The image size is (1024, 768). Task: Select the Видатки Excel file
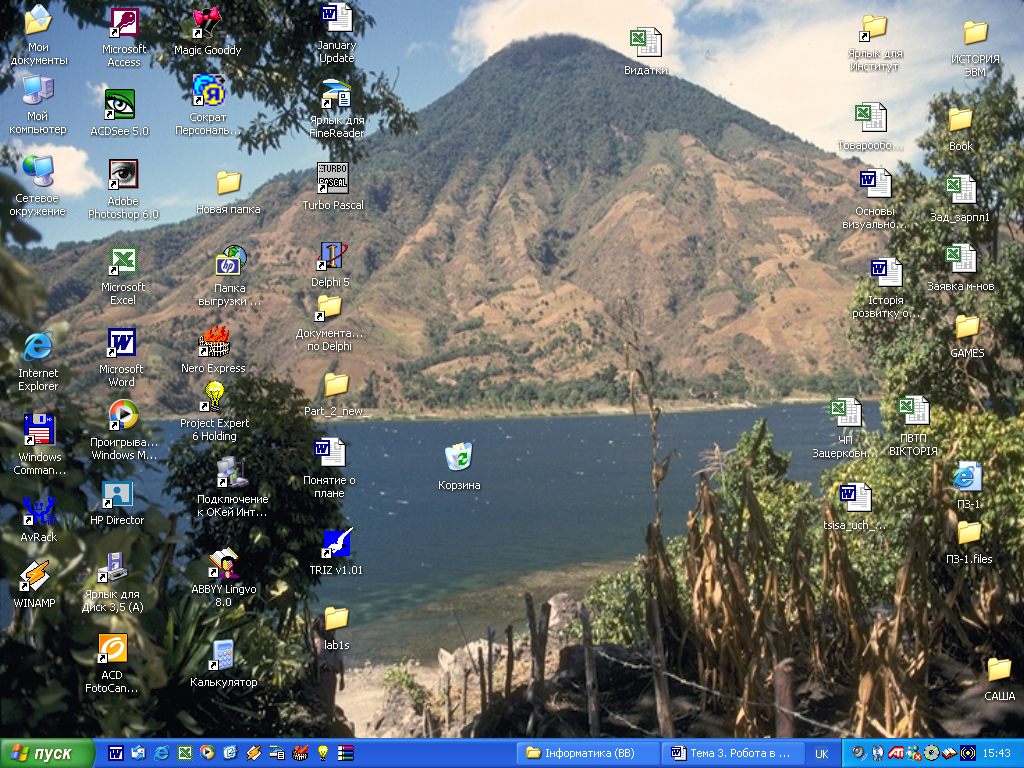(x=646, y=43)
